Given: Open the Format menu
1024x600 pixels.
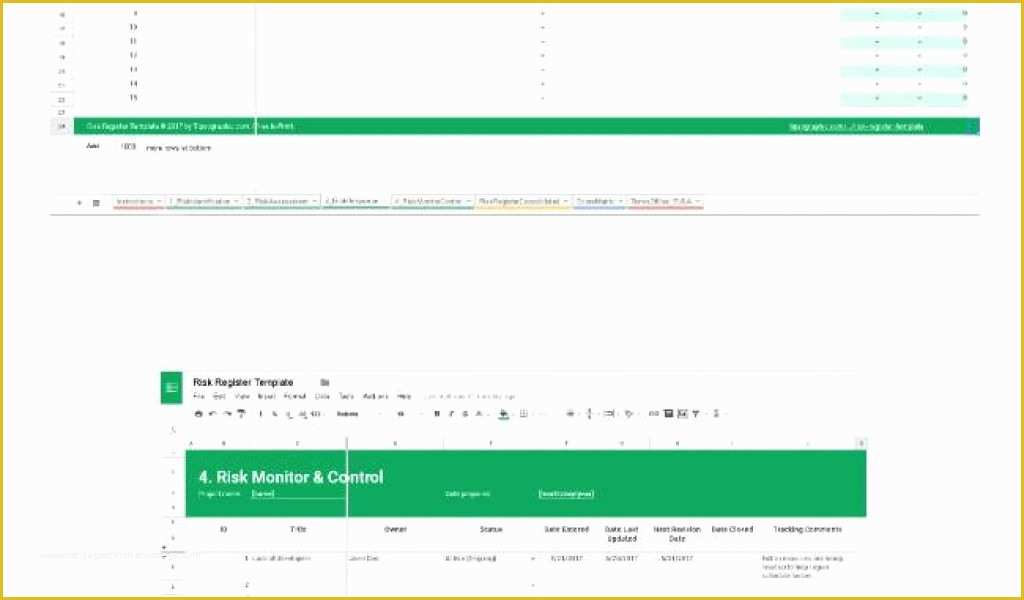Looking at the screenshot, I should 295,396.
